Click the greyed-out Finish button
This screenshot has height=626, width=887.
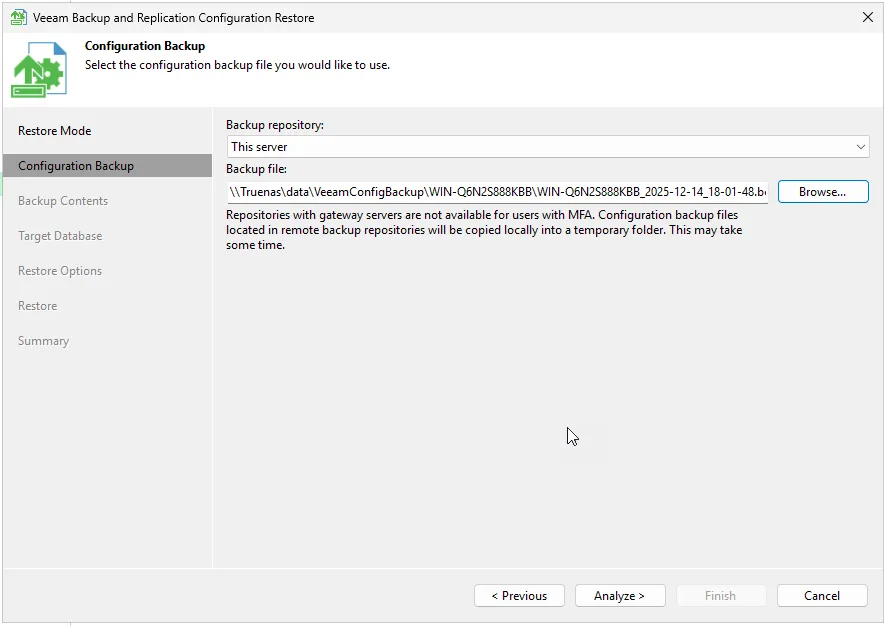tap(720, 596)
